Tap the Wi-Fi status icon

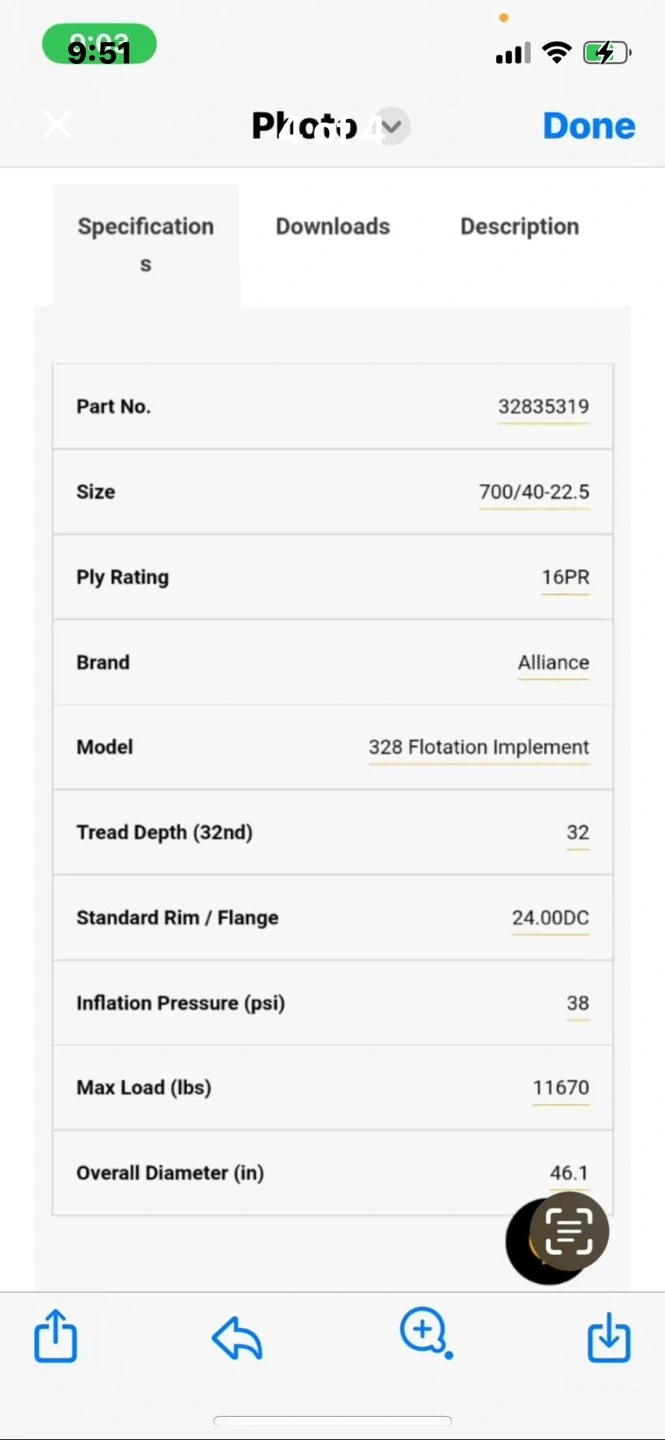(557, 53)
